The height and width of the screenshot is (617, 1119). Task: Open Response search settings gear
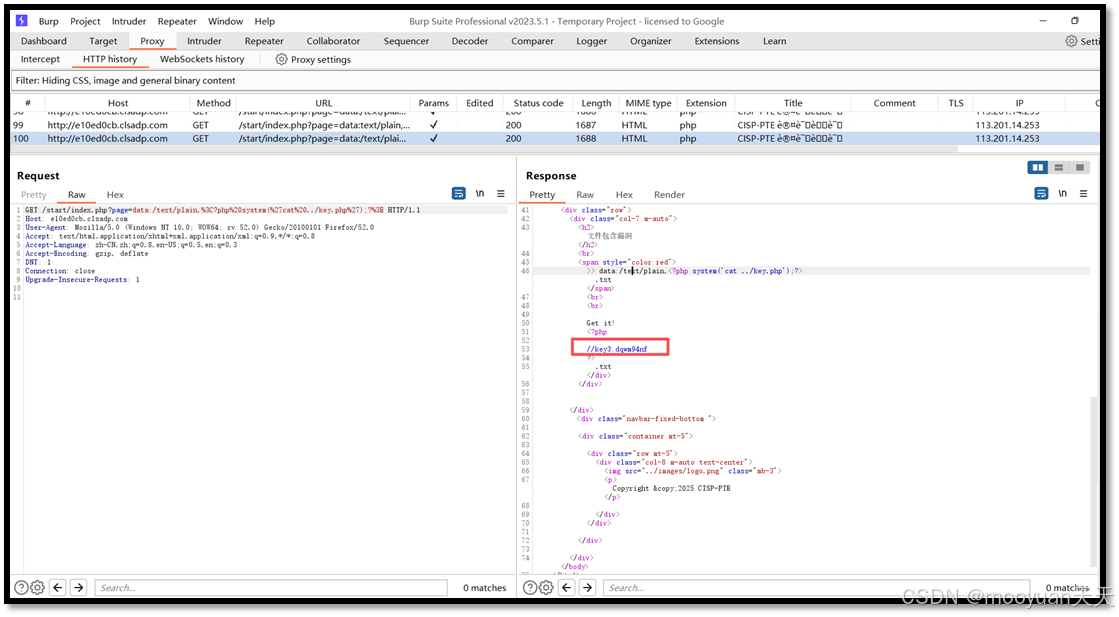pyautogui.click(x=547, y=588)
